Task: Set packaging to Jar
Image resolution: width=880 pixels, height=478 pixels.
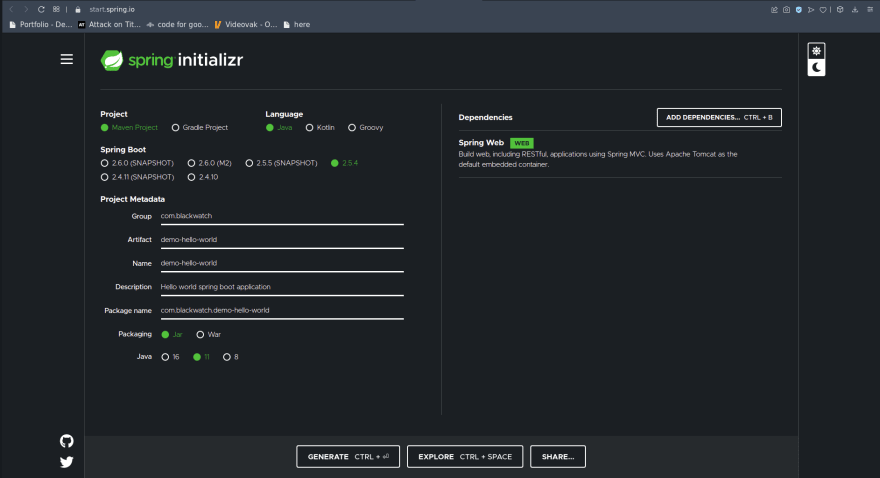Action: 172,334
